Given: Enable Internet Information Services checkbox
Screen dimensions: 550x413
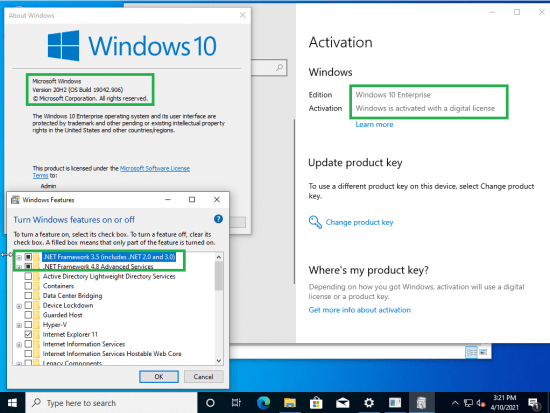Looking at the screenshot, I should 28,344.
